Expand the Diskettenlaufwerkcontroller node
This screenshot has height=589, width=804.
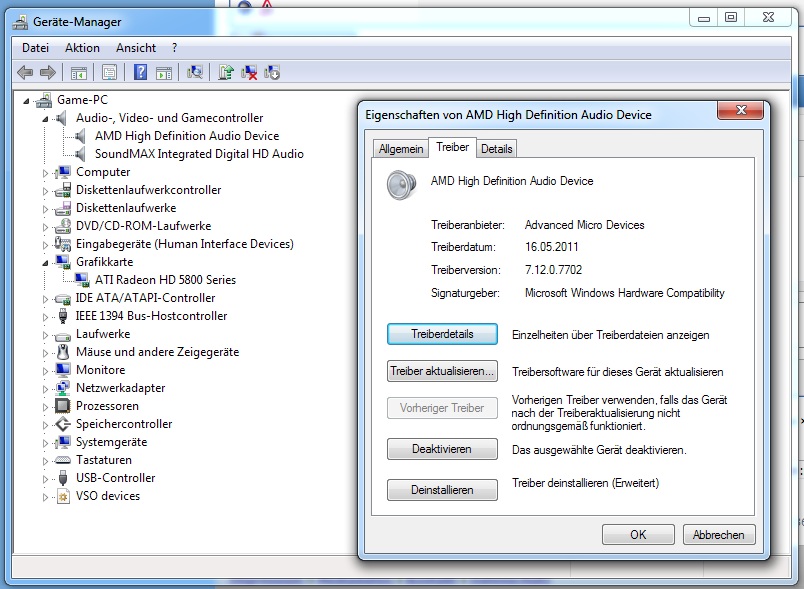[x=45, y=191]
